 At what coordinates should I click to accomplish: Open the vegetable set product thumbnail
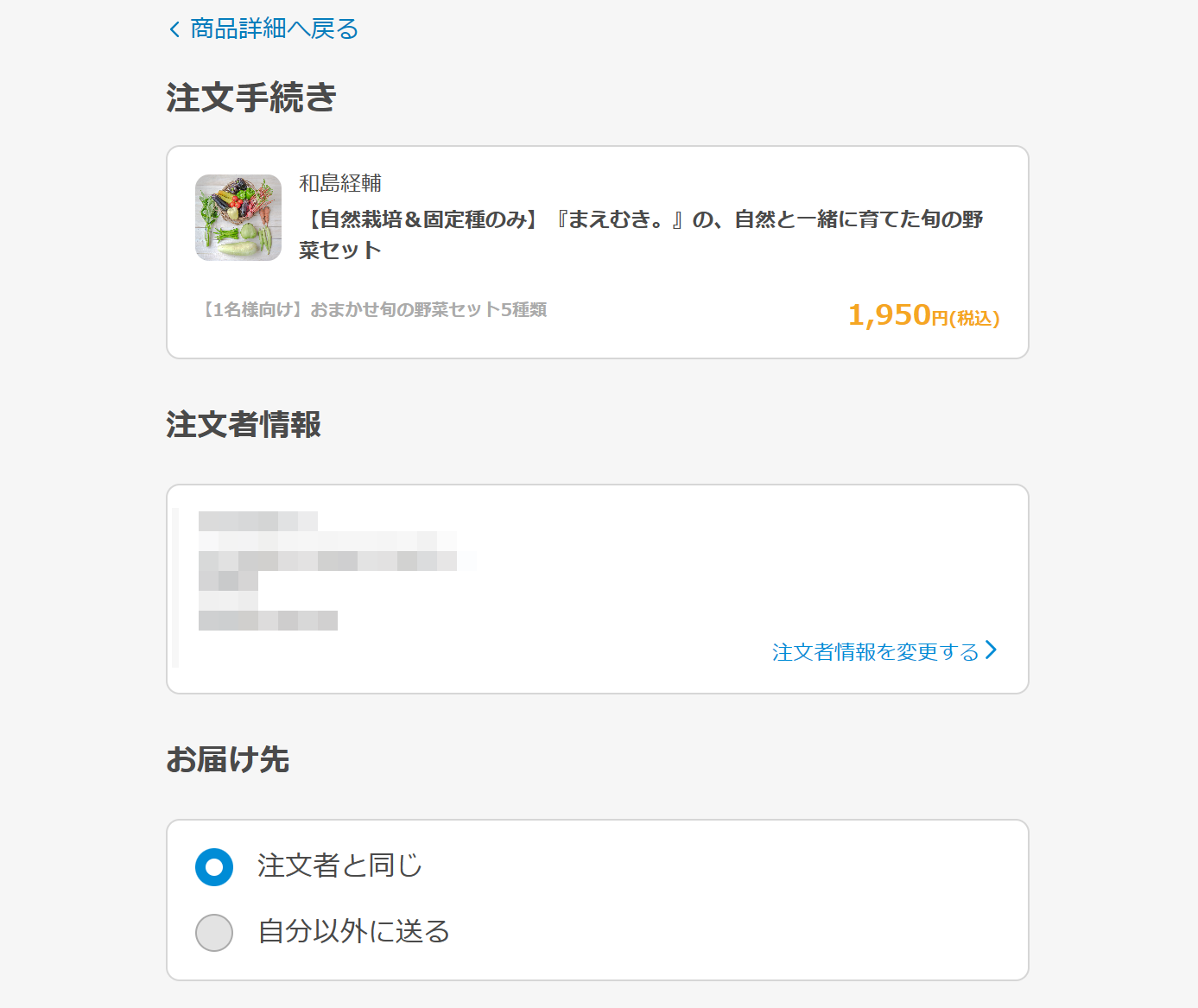(238, 218)
